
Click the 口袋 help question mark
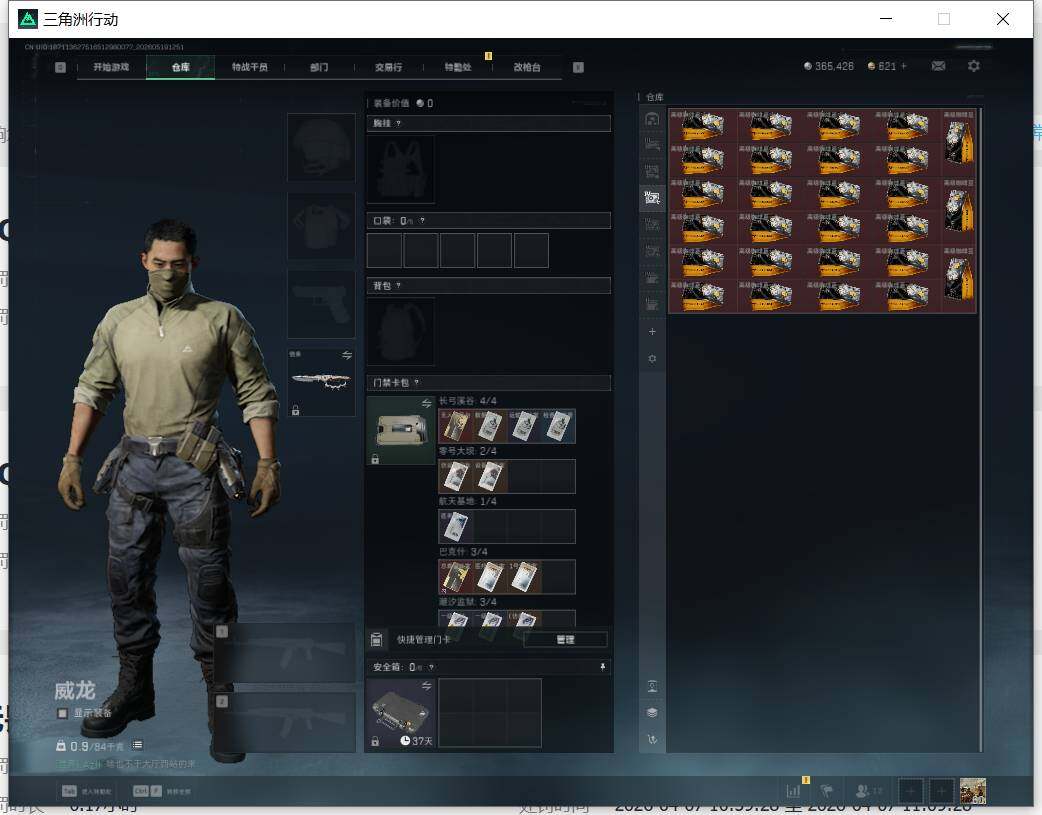422,221
